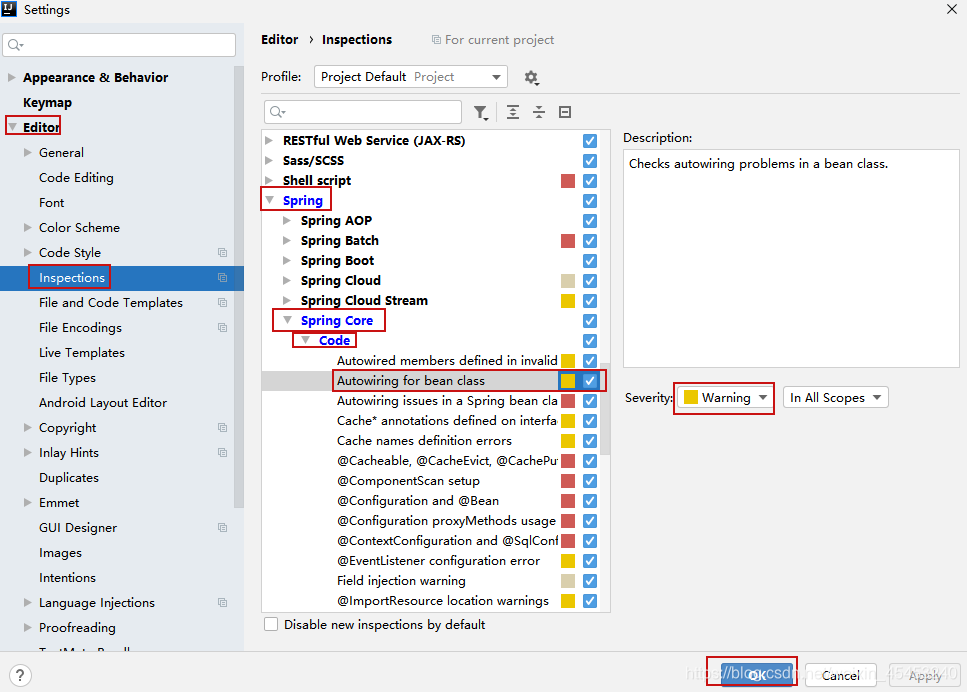Screen dimensions: 967x692
Task: Uncheck the Autowiring for bean class checkbox
Action: [590, 381]
